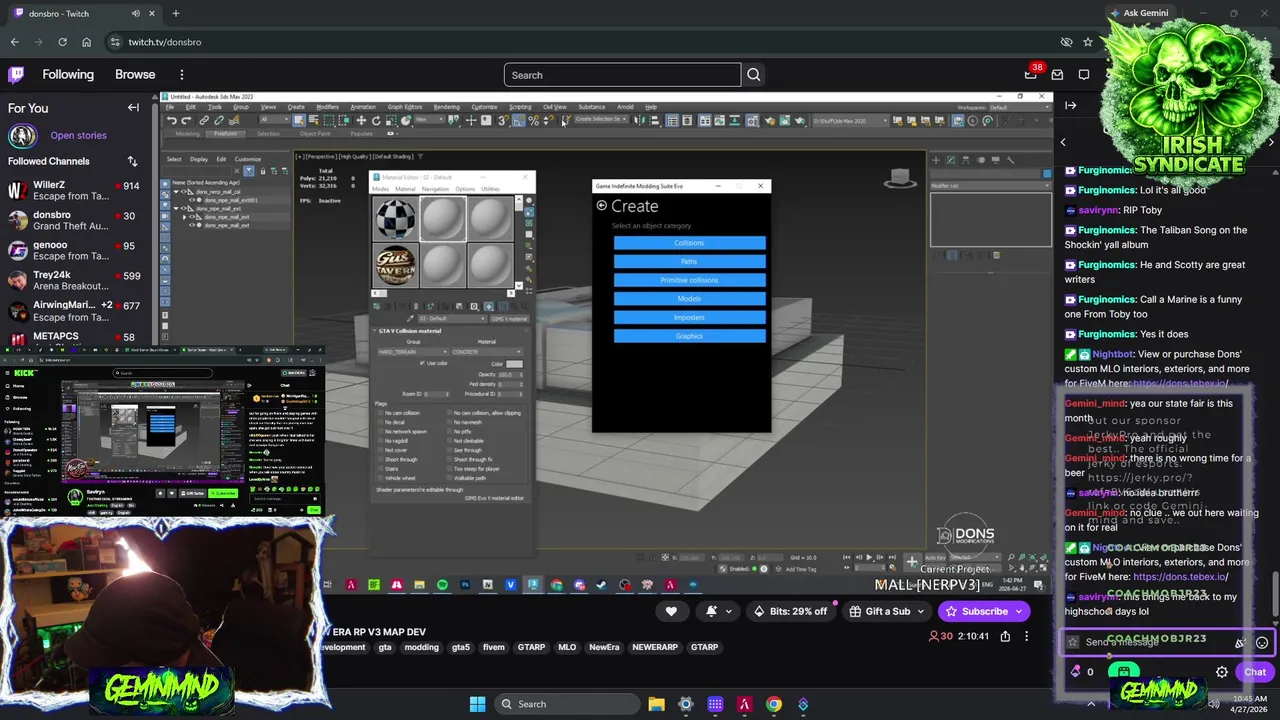Open the emote picker in chat box
Screen dimensions: 1280x720
[x=1262, y=643]
